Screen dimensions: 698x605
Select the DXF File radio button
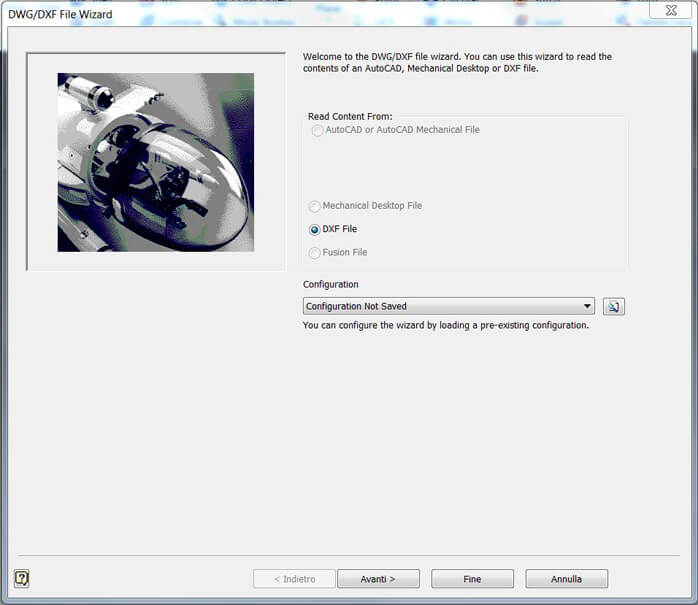(315, 230)
